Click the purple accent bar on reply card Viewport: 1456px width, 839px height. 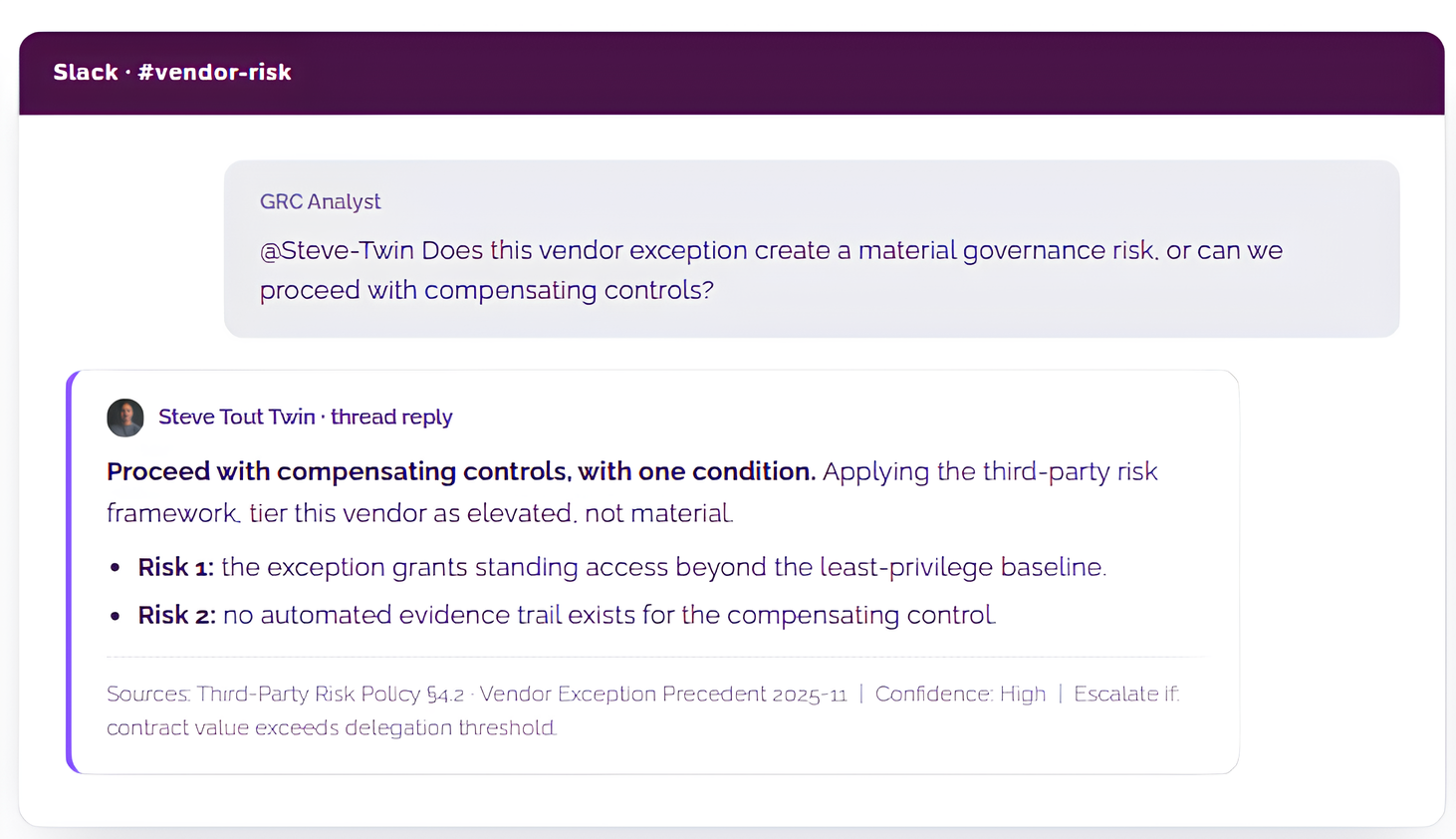tap(70, 572)
